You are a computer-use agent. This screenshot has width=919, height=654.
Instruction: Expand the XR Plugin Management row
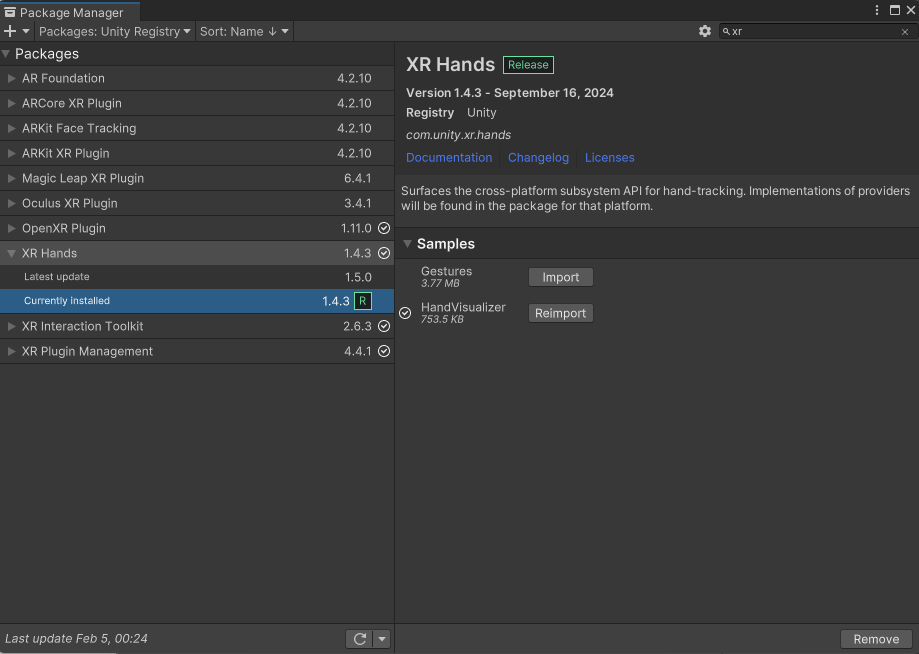coord(11,352)
